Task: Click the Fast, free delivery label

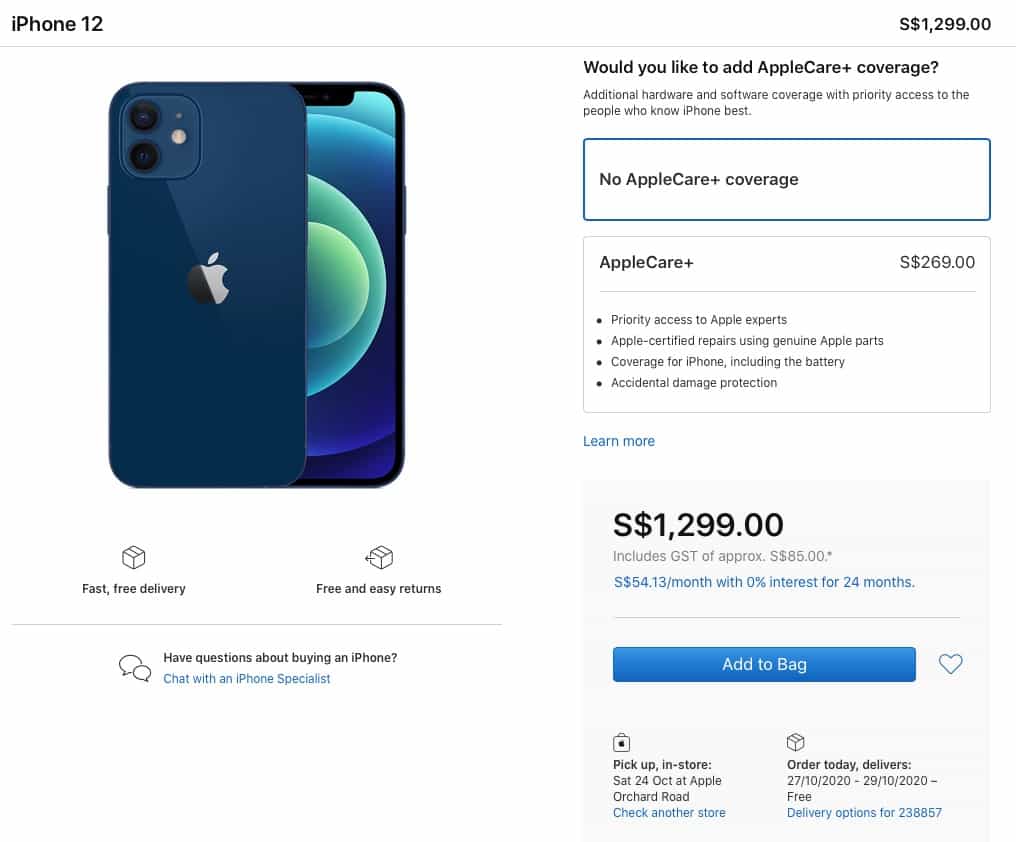Action: (x=134, y=589)
